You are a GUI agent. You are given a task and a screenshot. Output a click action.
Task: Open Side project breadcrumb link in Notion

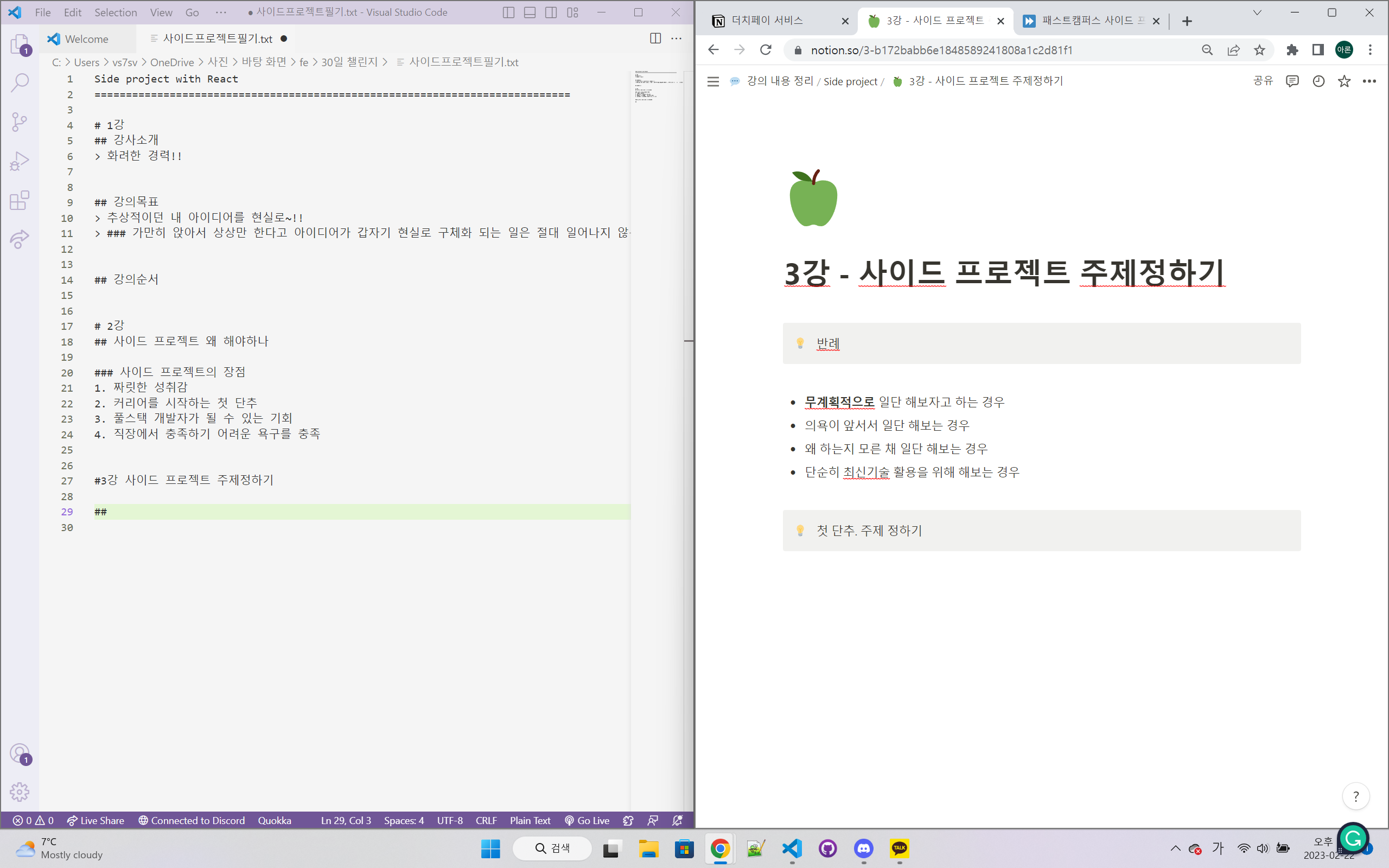click(850, 81)
